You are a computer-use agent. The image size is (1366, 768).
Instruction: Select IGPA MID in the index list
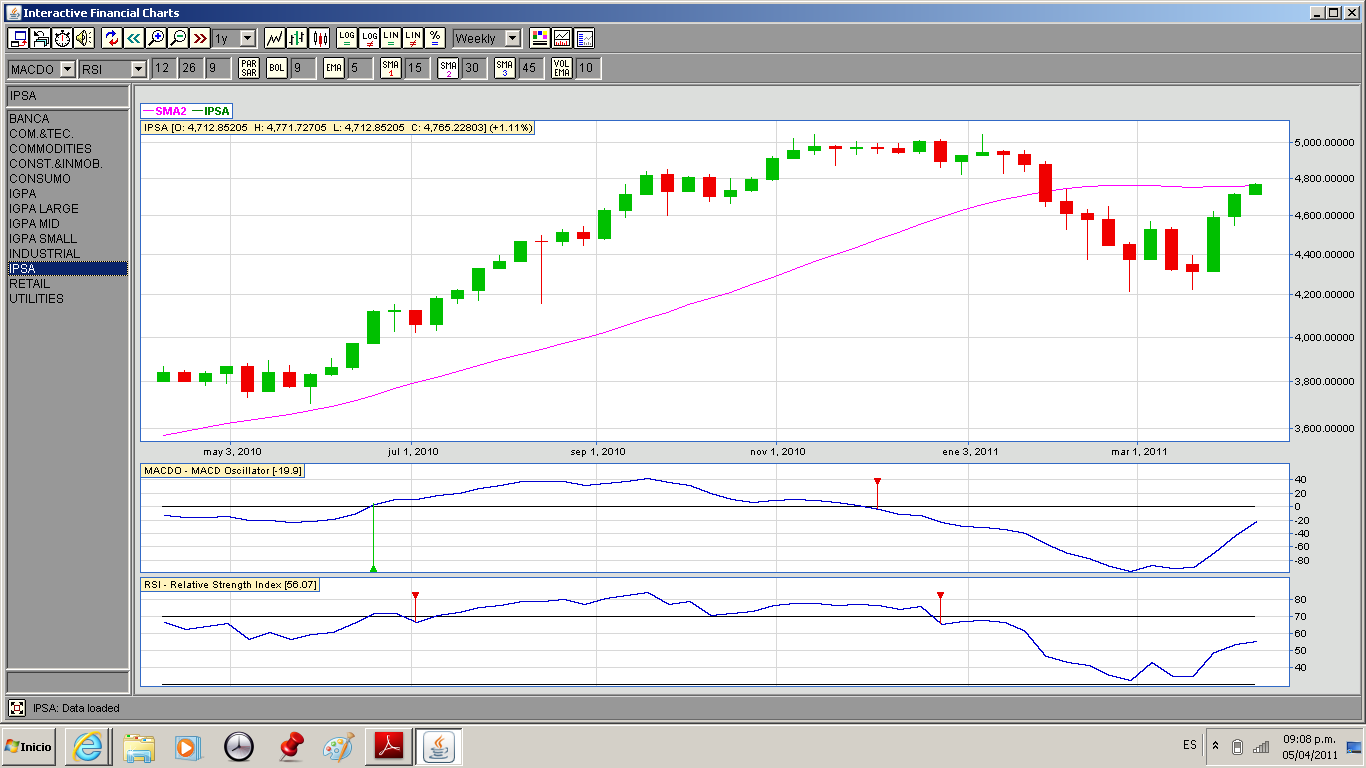point(67,224)
